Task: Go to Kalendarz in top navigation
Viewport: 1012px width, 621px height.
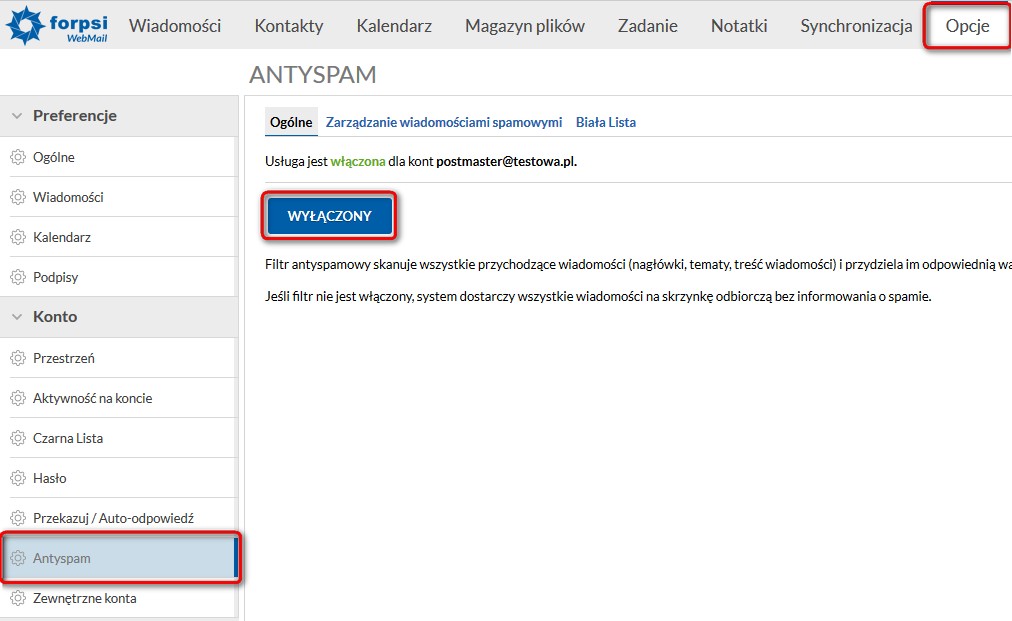Action: [394, 26]
